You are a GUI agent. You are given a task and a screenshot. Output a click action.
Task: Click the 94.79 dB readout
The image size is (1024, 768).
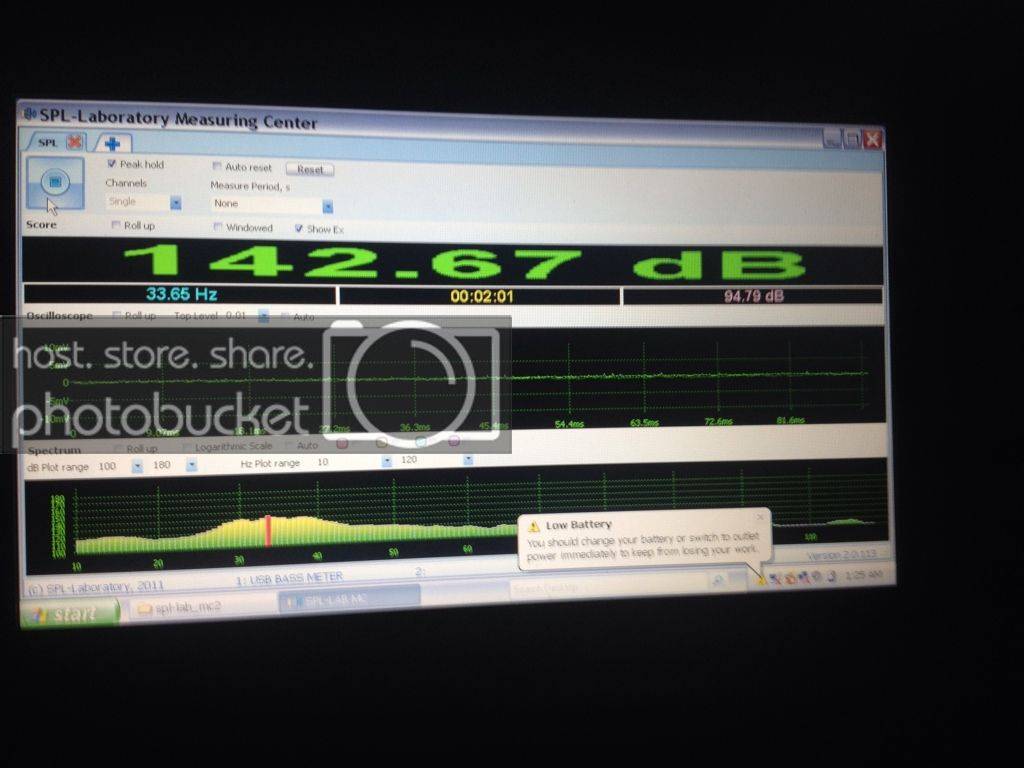tap(754, 296)
